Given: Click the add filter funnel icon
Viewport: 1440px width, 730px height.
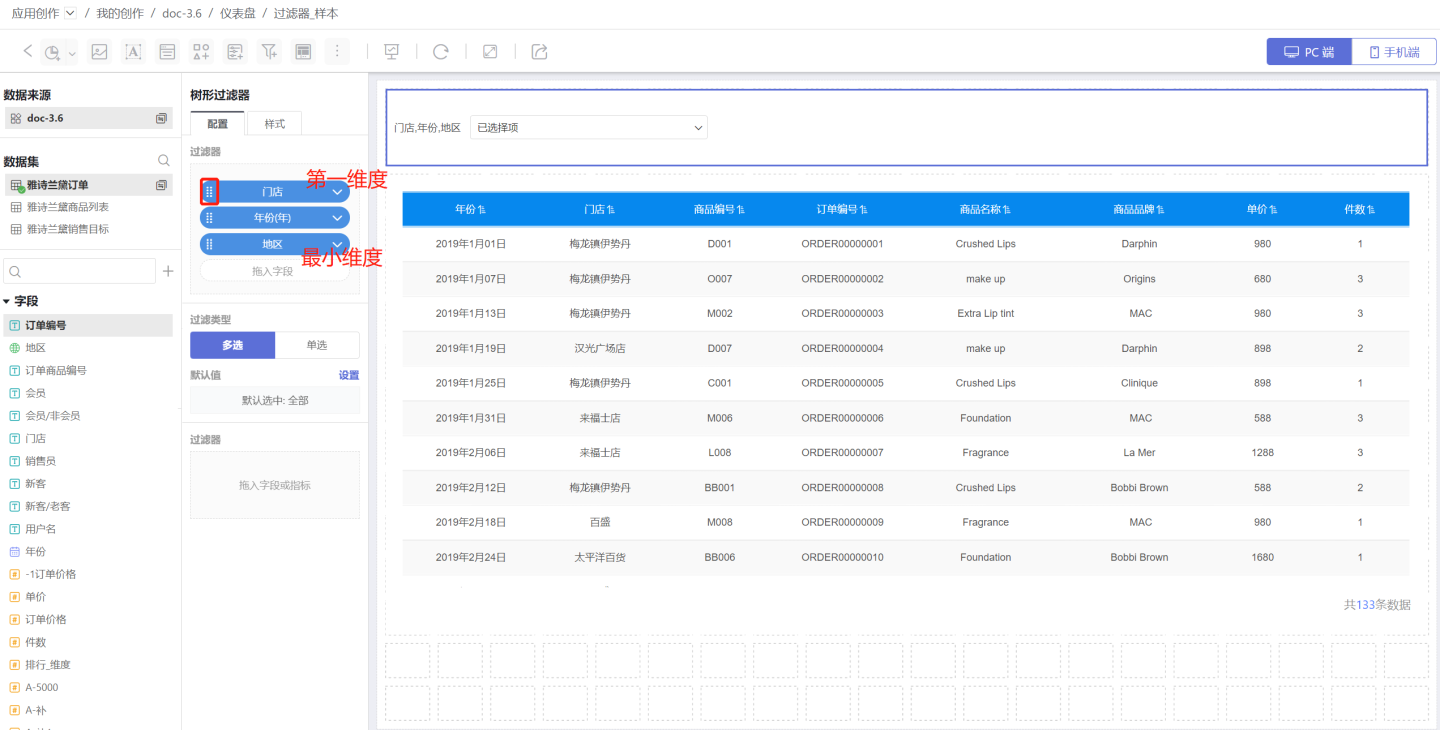Looking at the screenshot, I should [269, 52].
